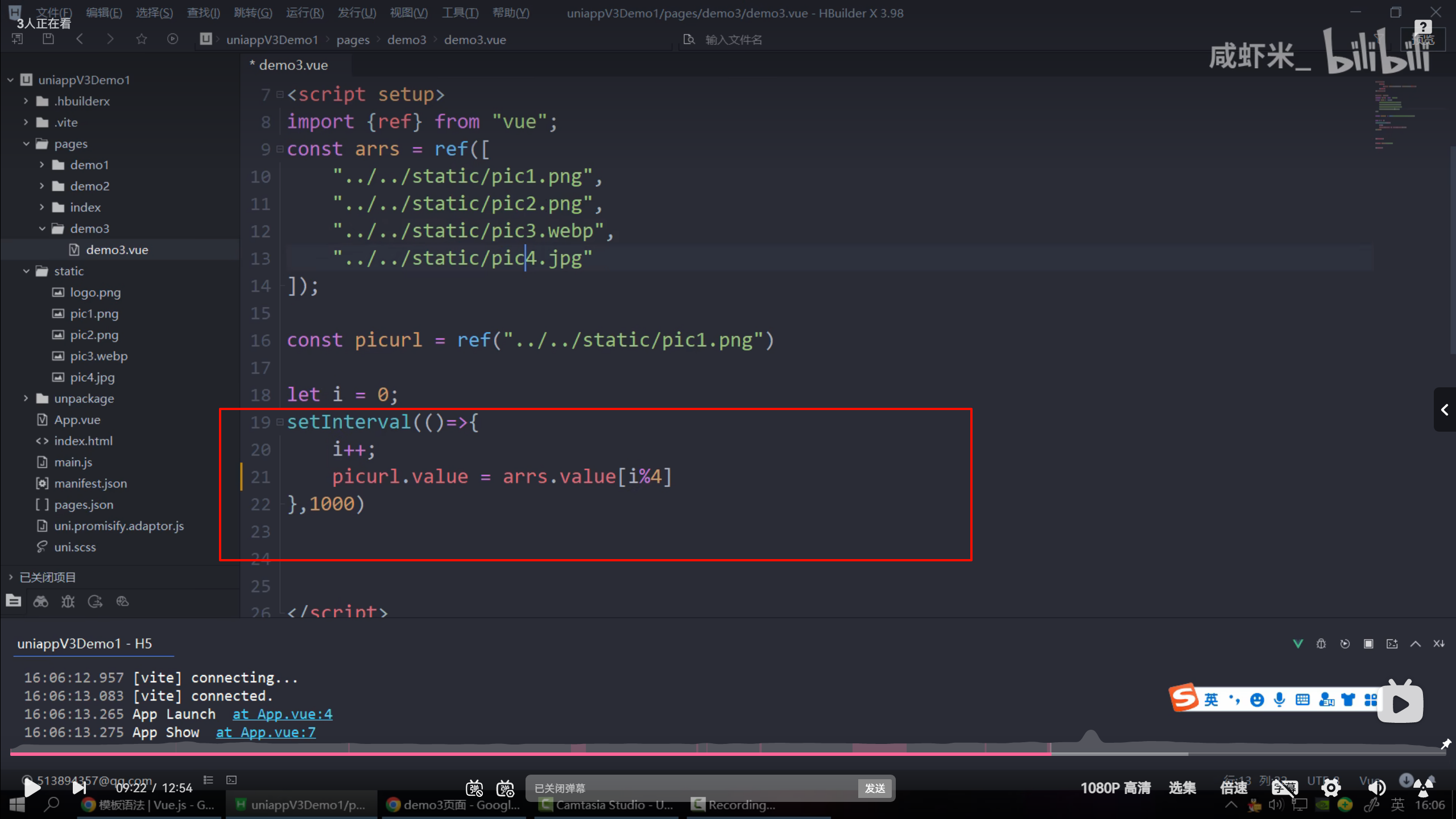Collapse the static folder
Screen dimensions: 1456x819
[x=26, y=271]
